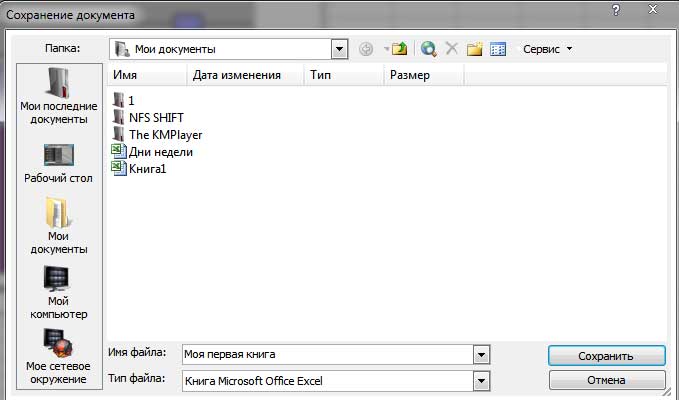Click the Up One Level folder icon

click(x=401, y=48)
